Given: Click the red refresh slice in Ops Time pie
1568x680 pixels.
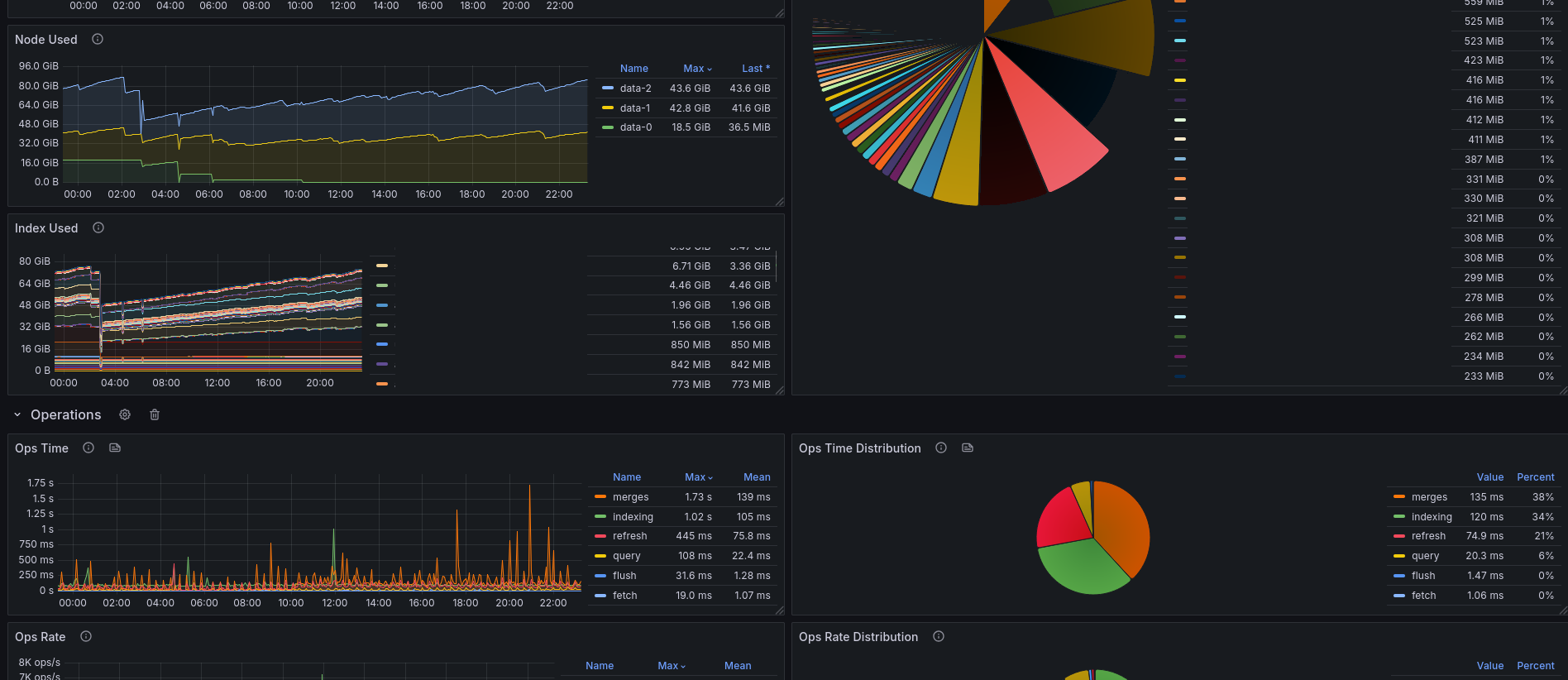Looking at the screenshot, I should pyautogui.click(x=1063, y=520).
